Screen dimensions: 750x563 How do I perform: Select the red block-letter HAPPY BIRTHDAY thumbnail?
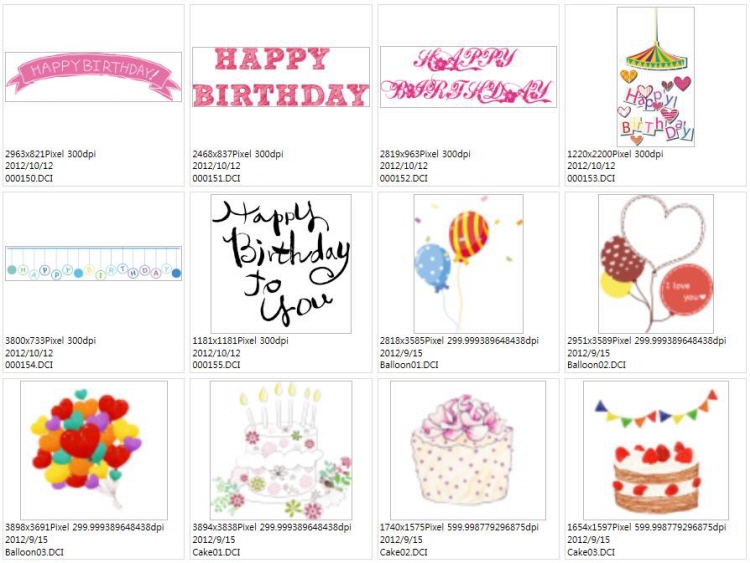pos(281,77)
